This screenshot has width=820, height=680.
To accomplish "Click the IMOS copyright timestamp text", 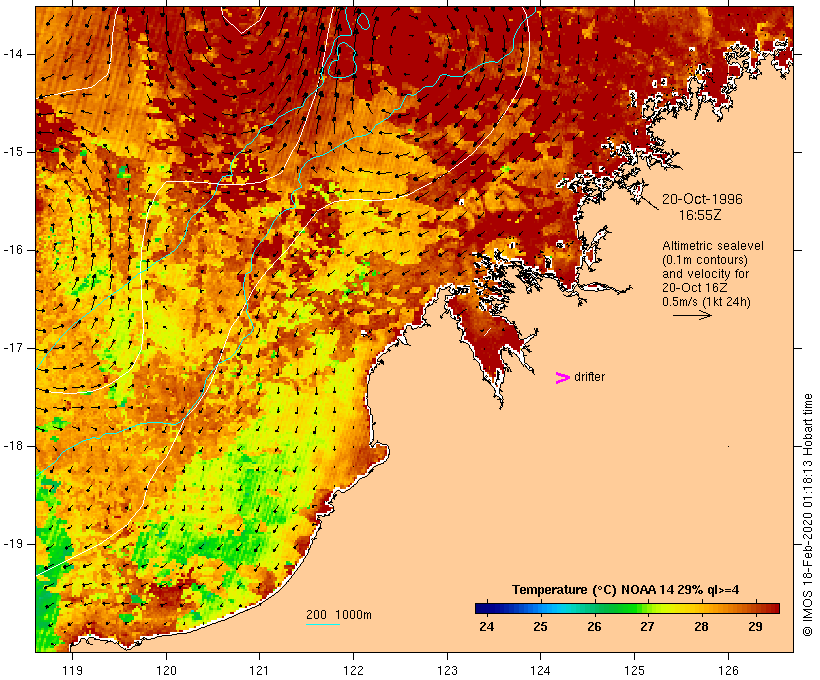I will (x=807, y=515).
